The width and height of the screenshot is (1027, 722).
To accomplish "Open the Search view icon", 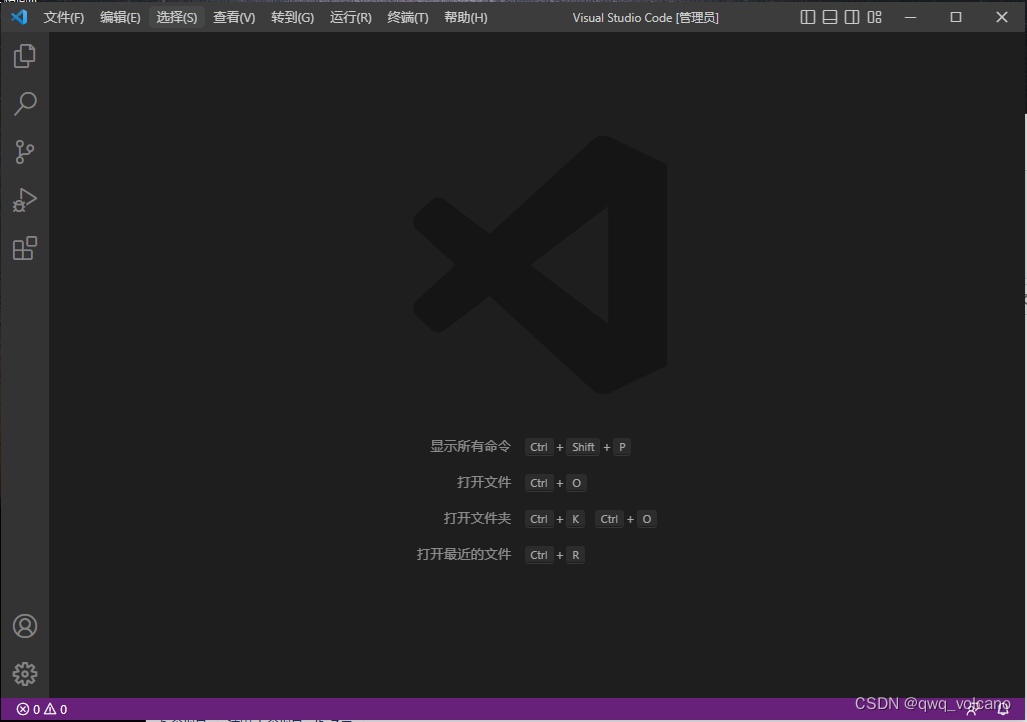I will click(x=25, y=104).
